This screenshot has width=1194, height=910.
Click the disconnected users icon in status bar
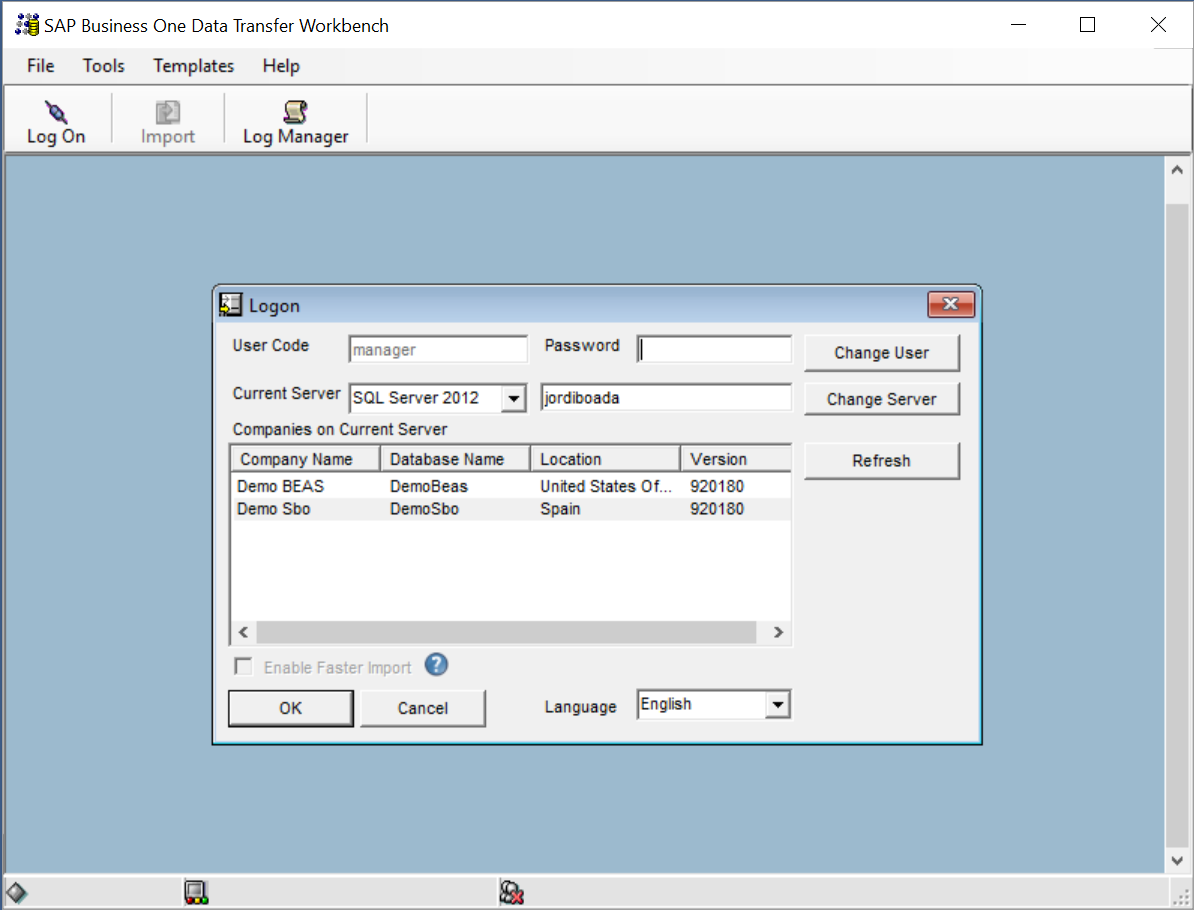pos(512,892)
